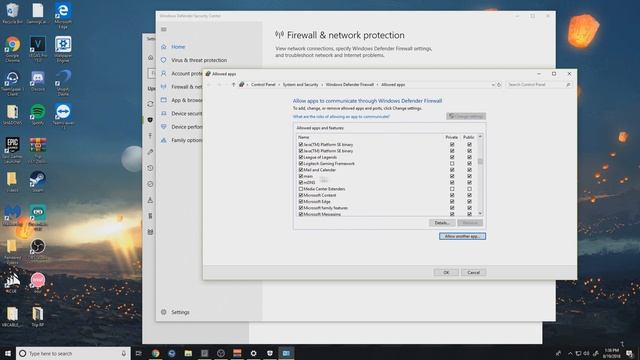This screenshot has height=360, width=640.
Task: Click the Cortana microphone icon
Action: 124,353
